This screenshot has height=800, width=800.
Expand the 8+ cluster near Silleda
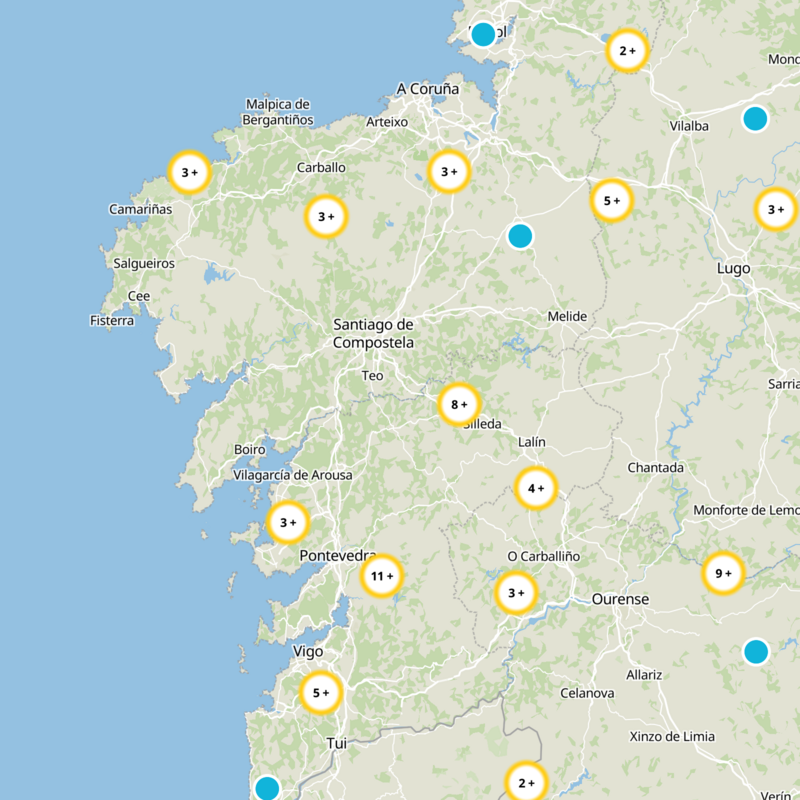click(x=459, y=404)
